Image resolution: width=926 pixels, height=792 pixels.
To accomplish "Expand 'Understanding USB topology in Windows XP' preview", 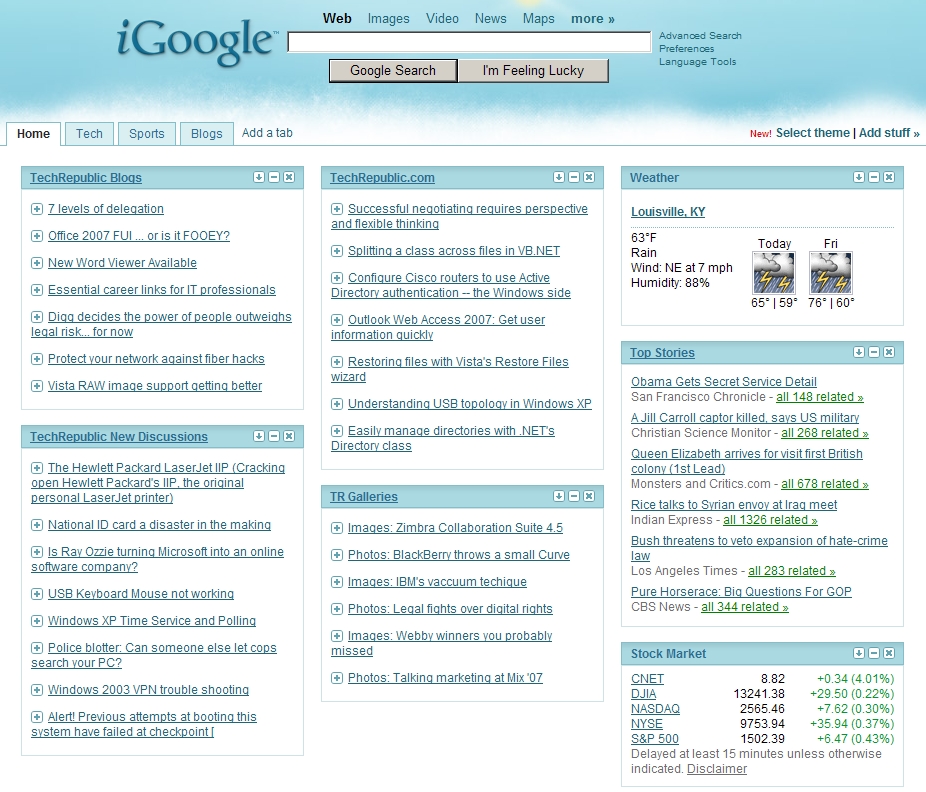I will pos(337,404).
